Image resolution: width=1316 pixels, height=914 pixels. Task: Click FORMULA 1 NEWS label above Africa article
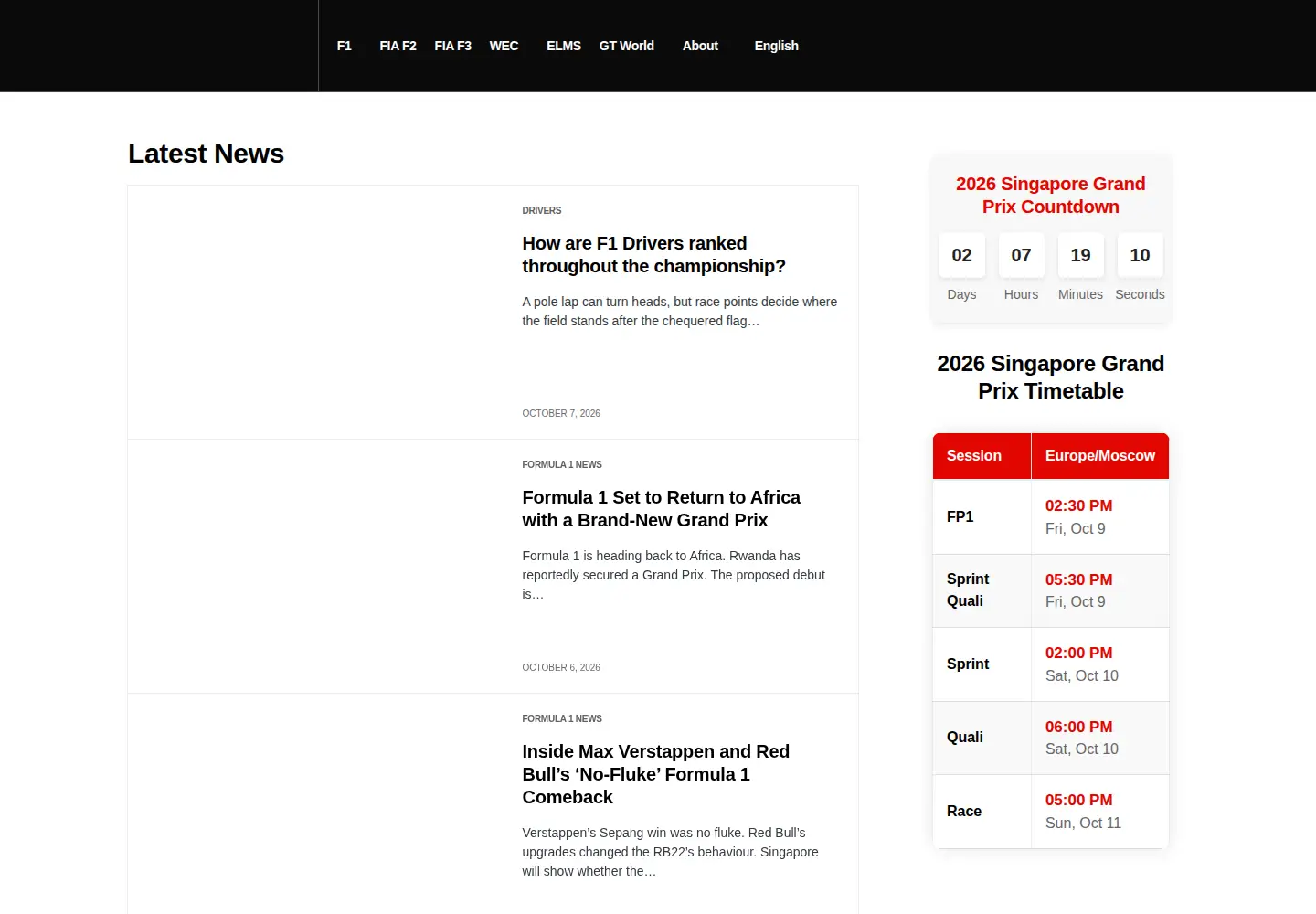[562, 464]
